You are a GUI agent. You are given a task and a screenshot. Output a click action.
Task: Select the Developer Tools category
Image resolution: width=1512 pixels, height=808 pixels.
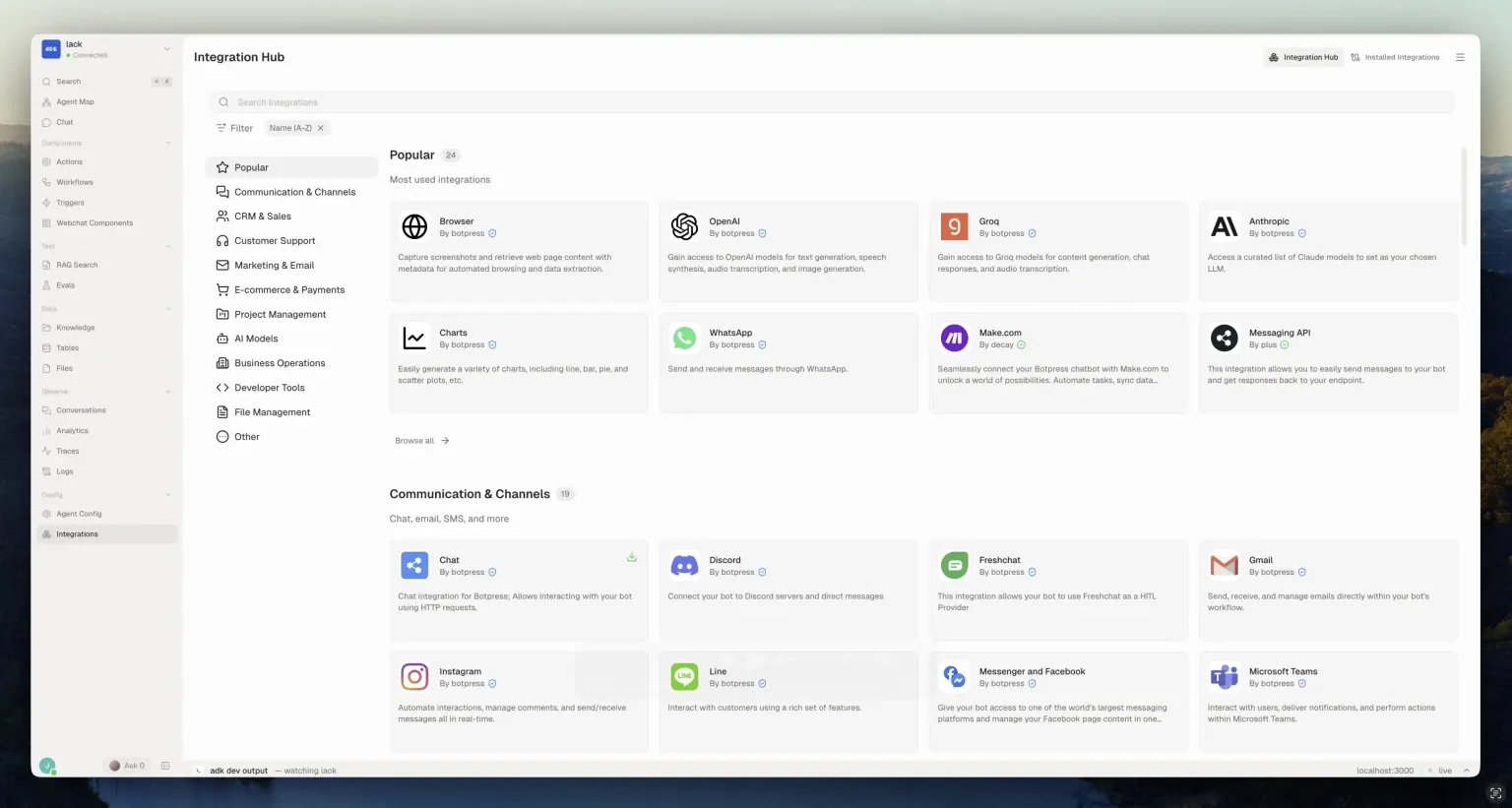[292, 388]
